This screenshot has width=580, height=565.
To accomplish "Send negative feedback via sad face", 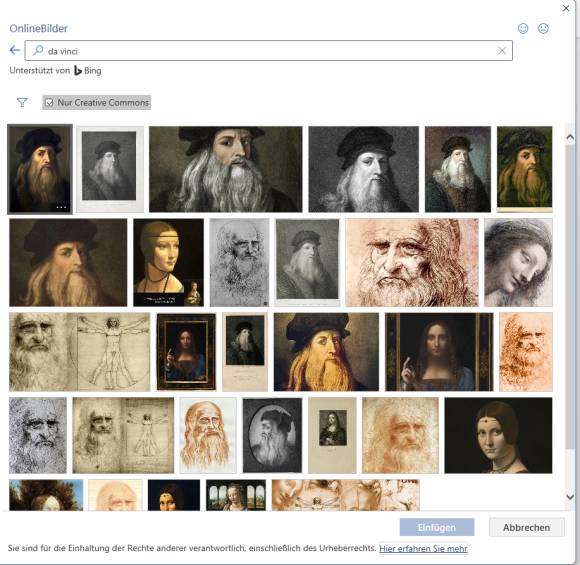I will point(543,28).
